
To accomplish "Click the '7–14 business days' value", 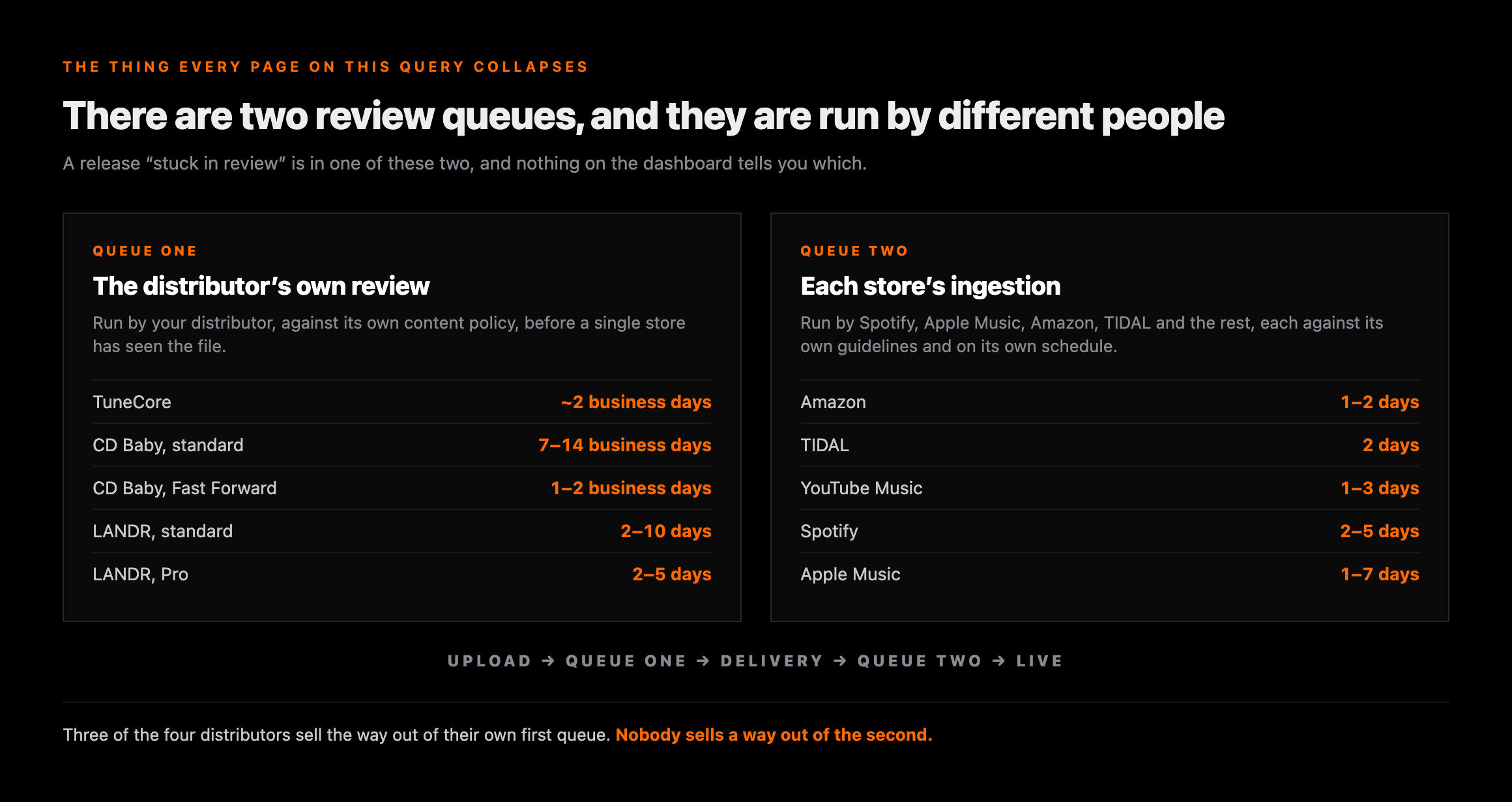I will [625, 445].
